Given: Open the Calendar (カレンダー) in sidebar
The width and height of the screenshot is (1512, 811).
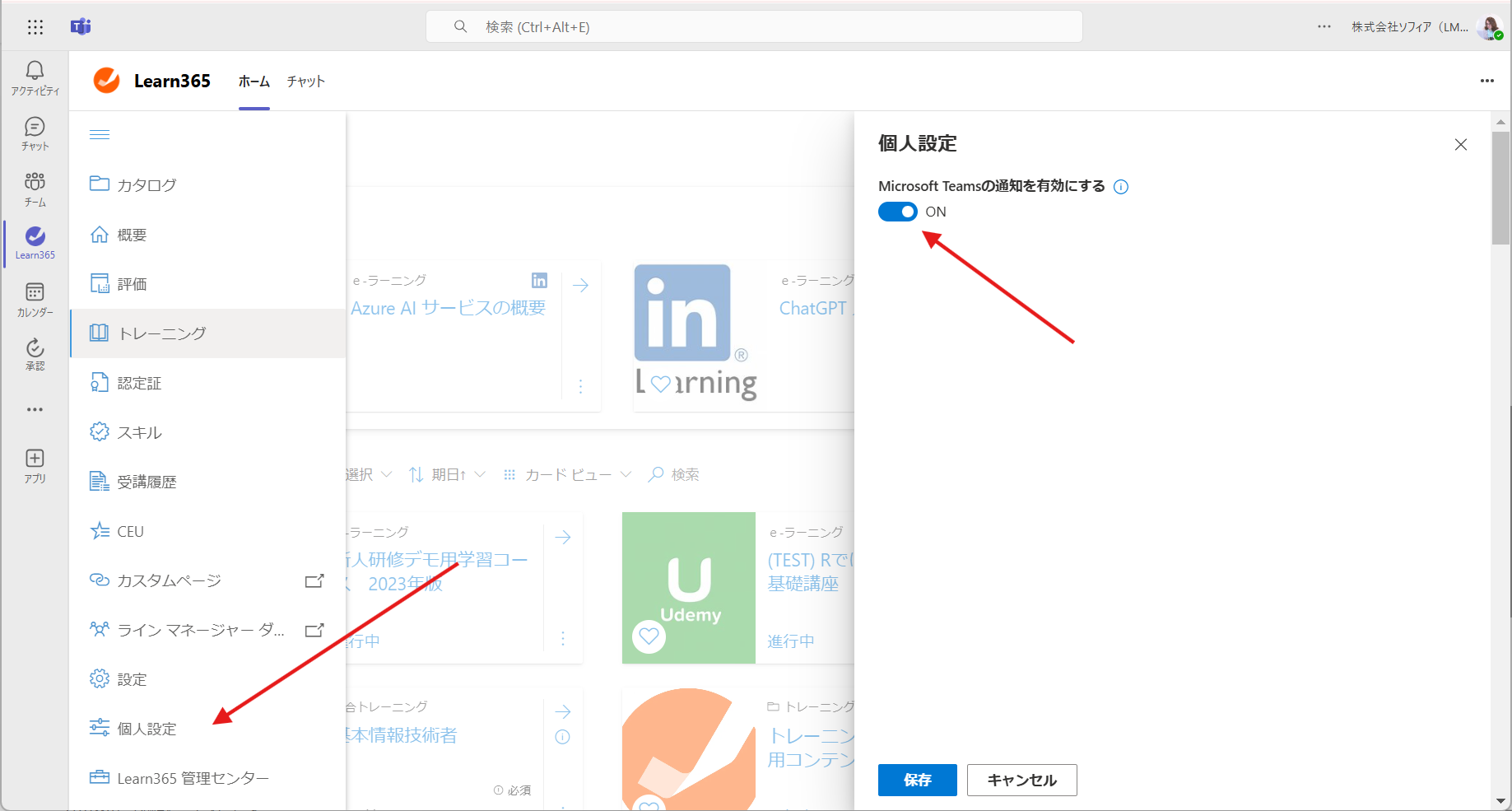Looking at the screenshot, I should point(35,300).
